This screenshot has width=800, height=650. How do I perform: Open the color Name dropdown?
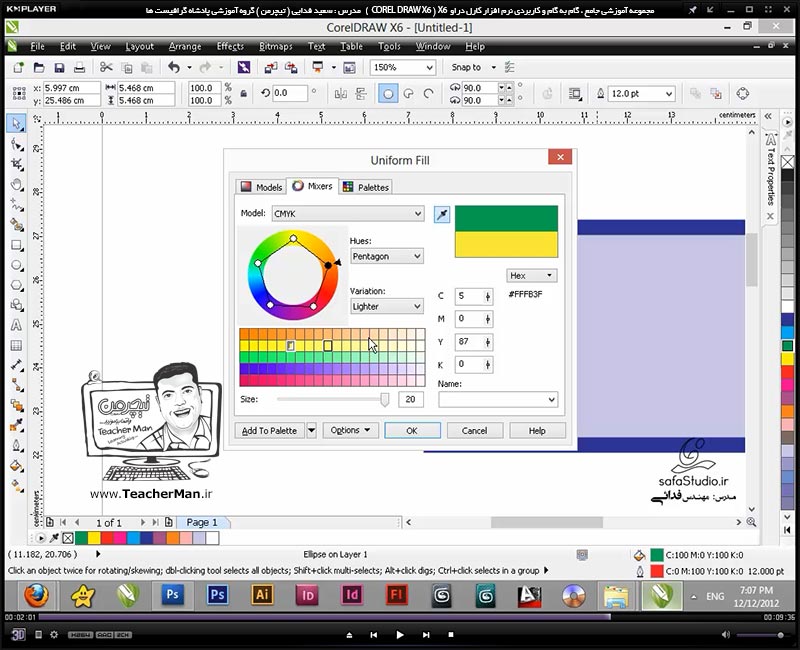pyautogui.click(x=498, y=399)
